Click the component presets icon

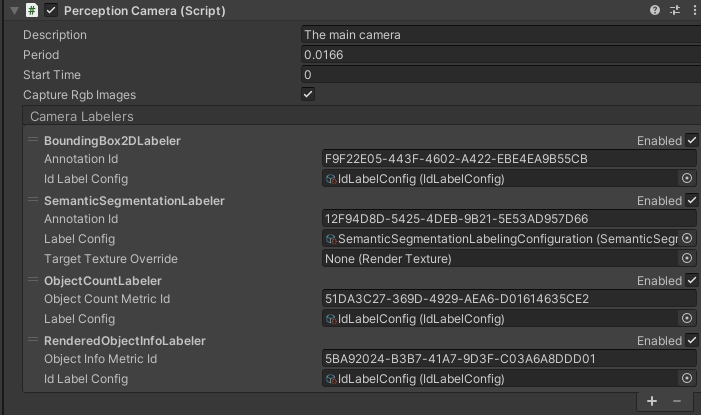point(673,10)
